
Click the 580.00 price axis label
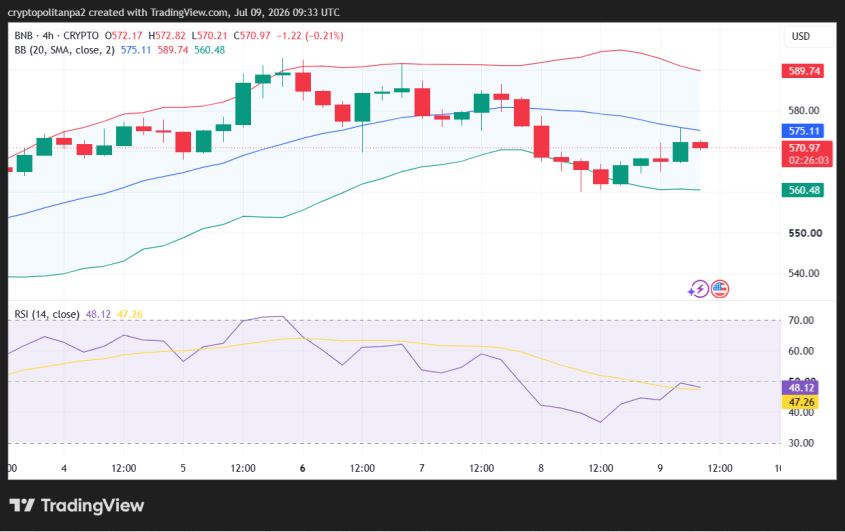pos(804,110)
